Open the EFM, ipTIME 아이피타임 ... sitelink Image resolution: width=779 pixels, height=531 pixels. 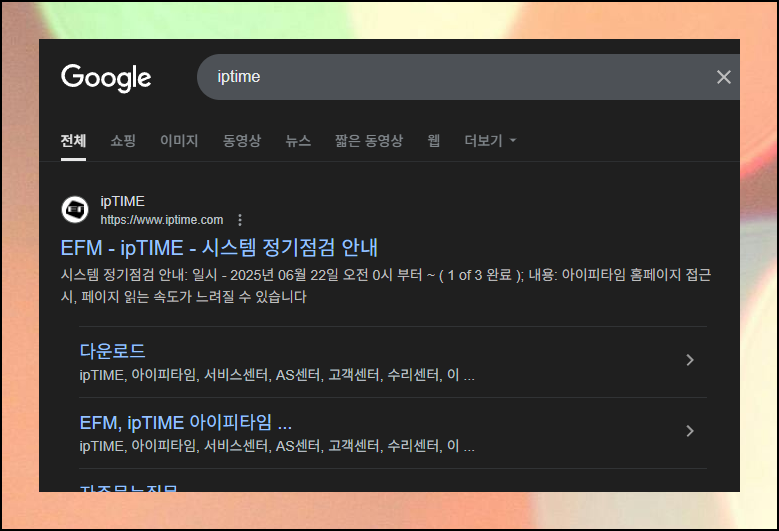[x=186, y=423]
